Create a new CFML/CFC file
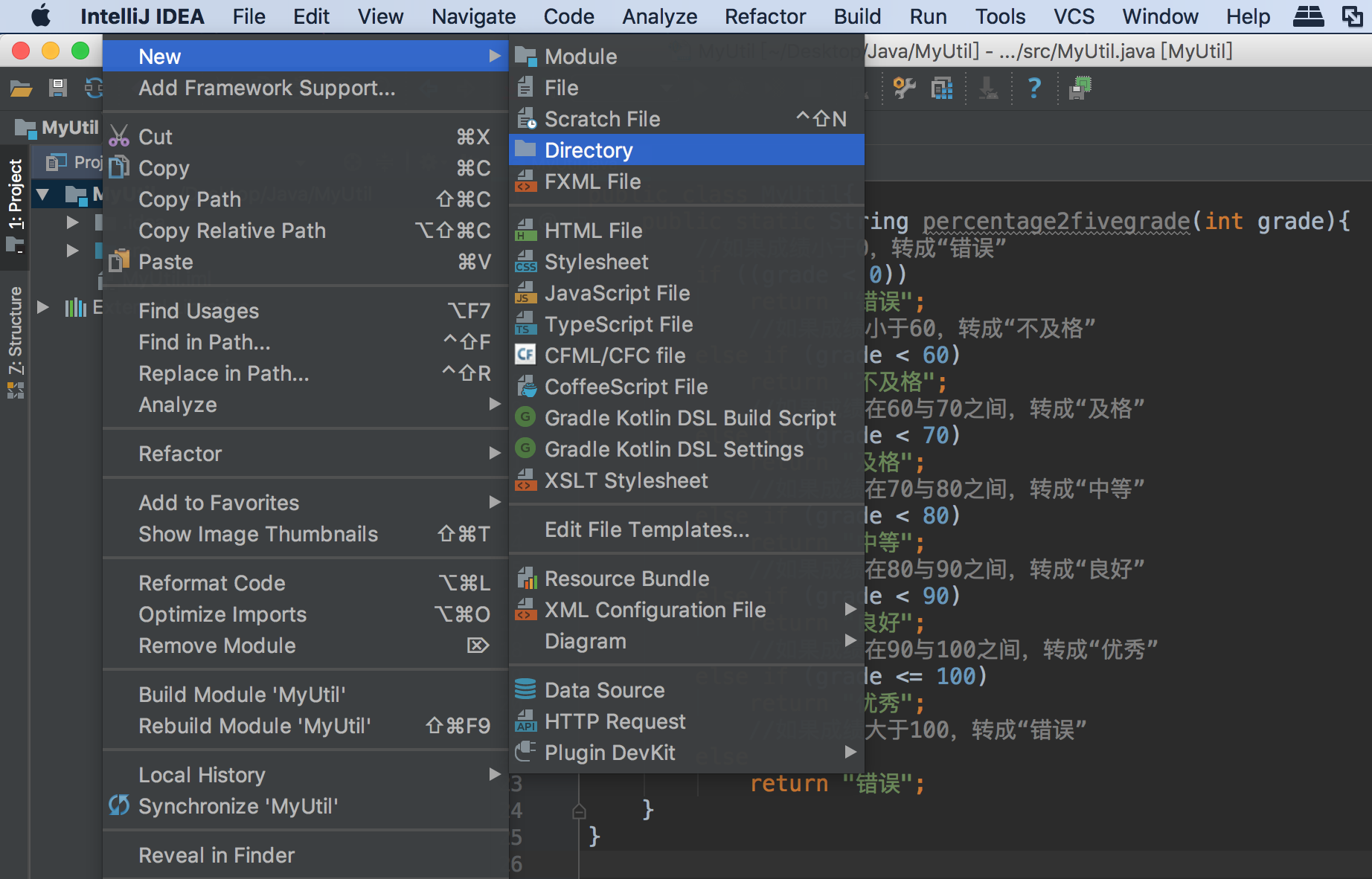The image size is (1372, 879). (686, 355)
